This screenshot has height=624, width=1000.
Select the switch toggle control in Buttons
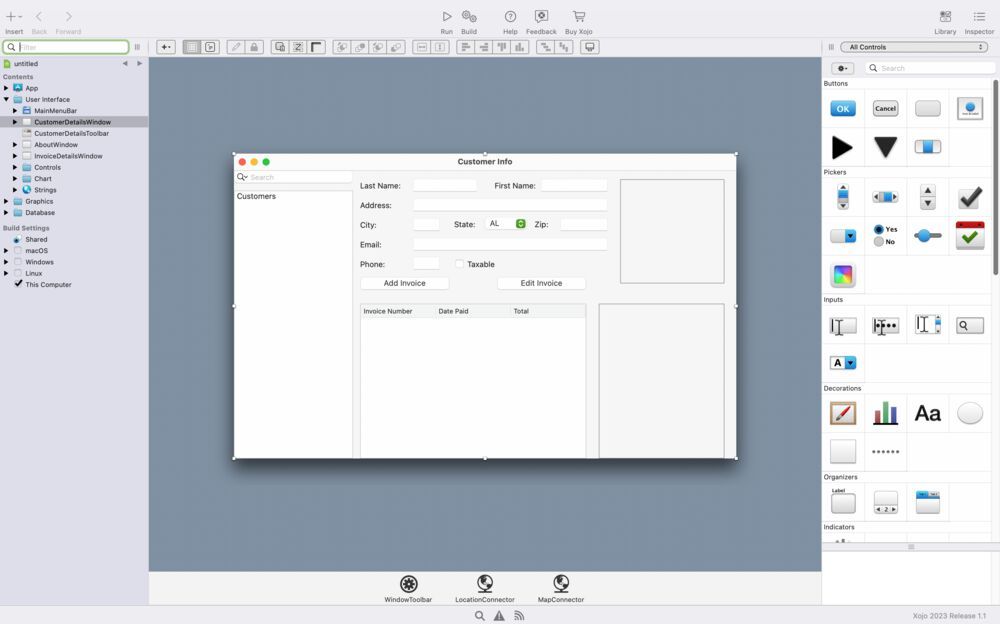click(x=927, y=147)
